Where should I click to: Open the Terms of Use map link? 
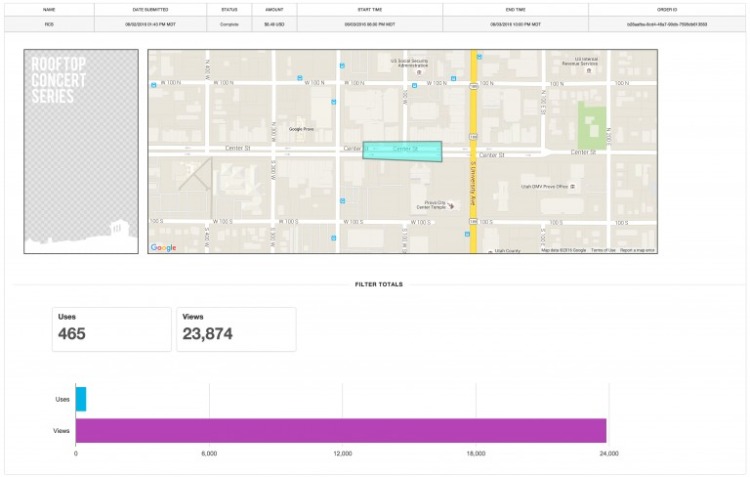pyautogui.click(x=603, y=250)
